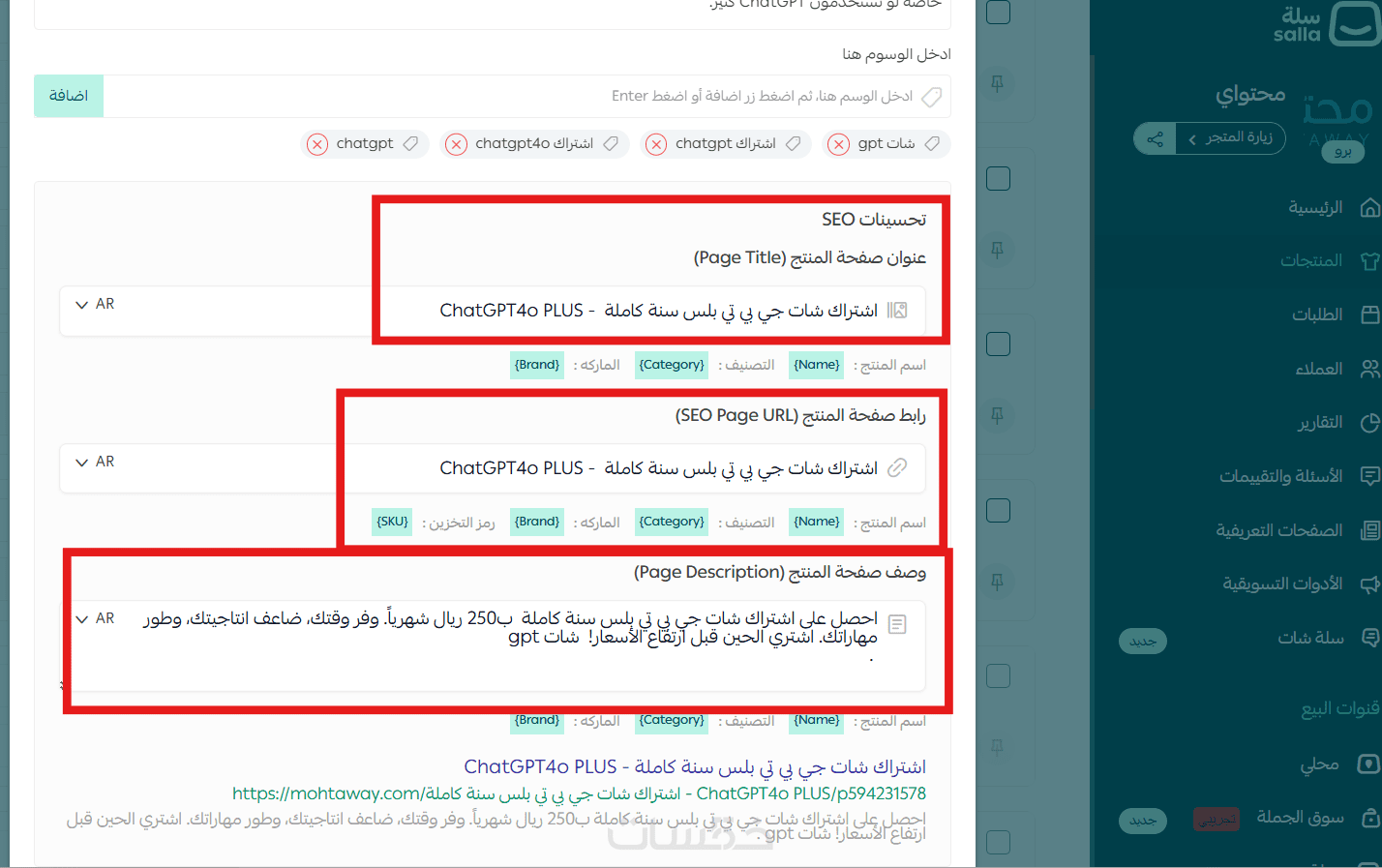
Task: Click the shirt icon next to المنتجات
Action: tap(1369, 261)
